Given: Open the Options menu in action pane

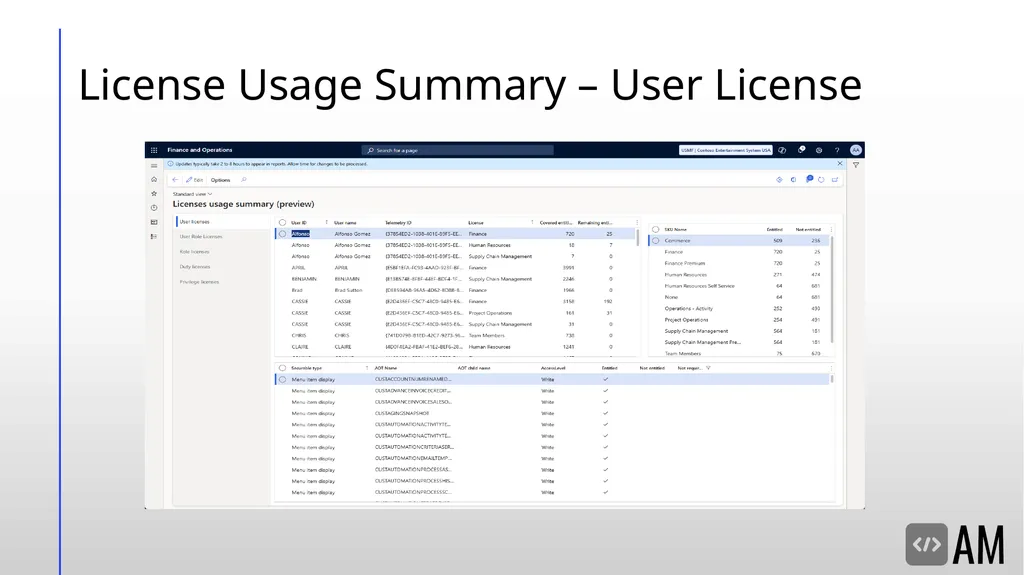Looking at the screenshot, I should pos(220,180).
